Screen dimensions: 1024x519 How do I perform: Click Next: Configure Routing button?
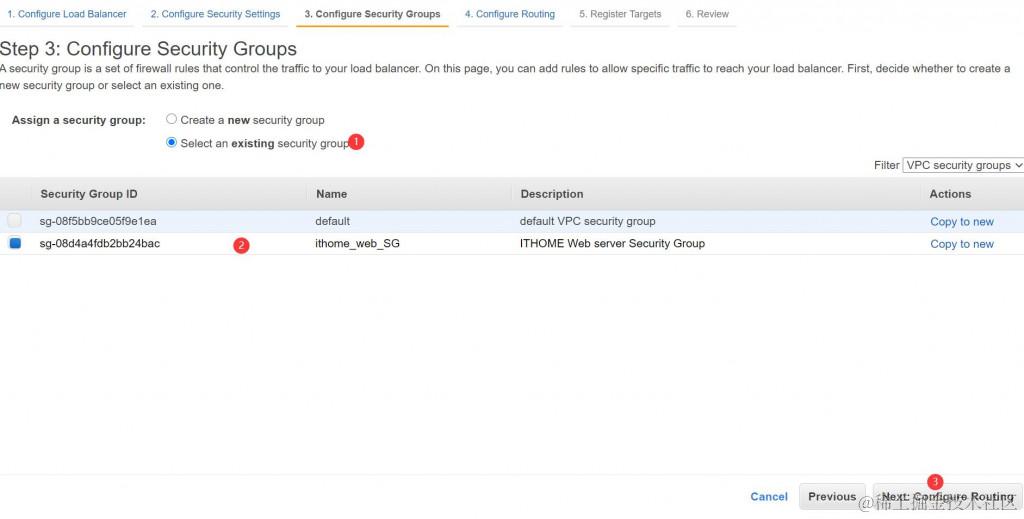pyautogui.click(x=948, y=497)
